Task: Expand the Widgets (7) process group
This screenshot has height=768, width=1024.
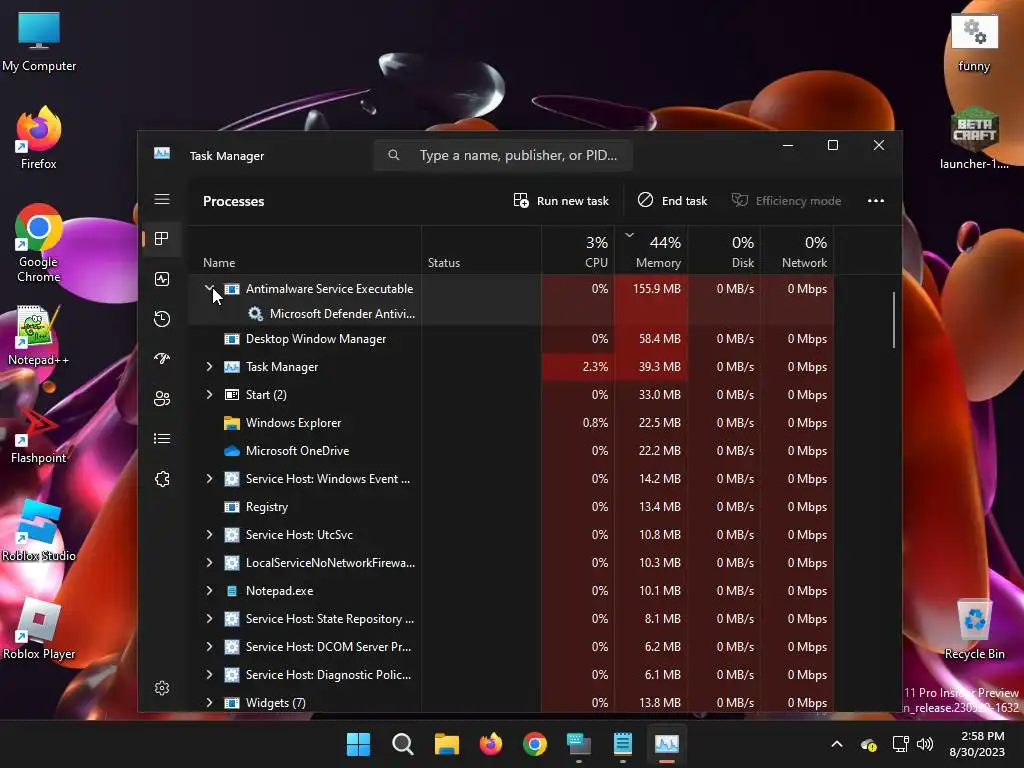Action: coord(209,703)
